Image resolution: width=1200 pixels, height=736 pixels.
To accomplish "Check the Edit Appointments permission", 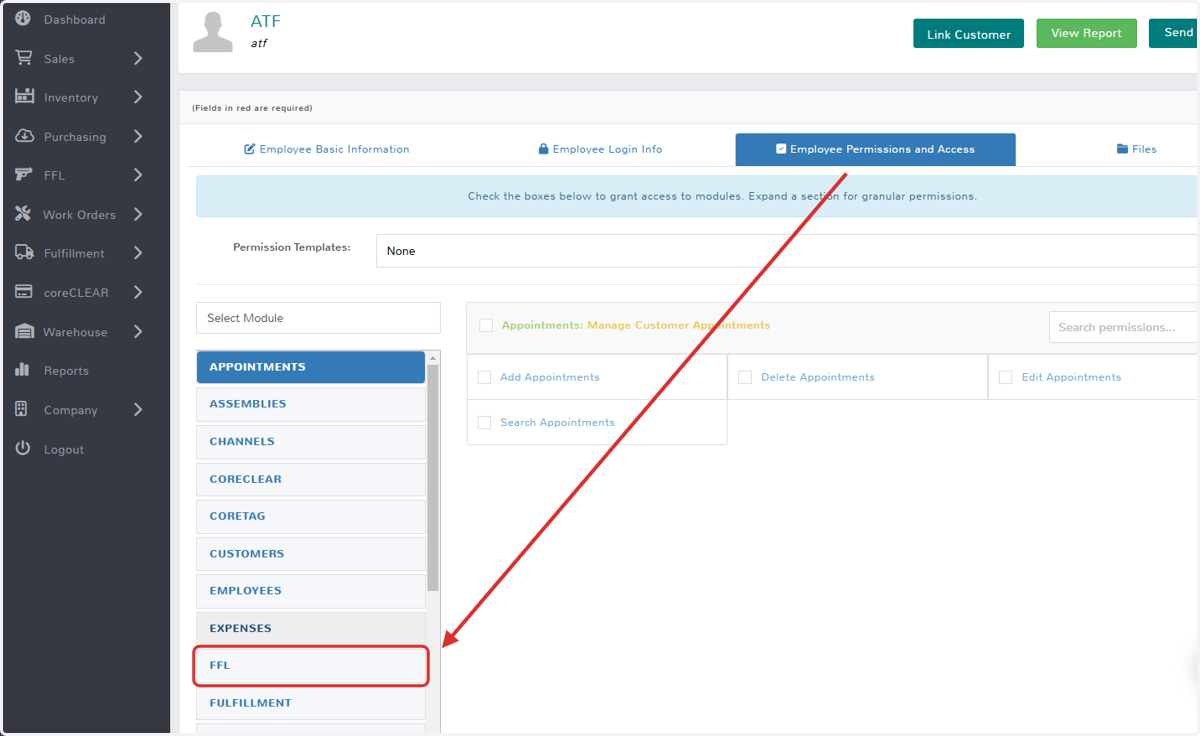I will 1005,377.
